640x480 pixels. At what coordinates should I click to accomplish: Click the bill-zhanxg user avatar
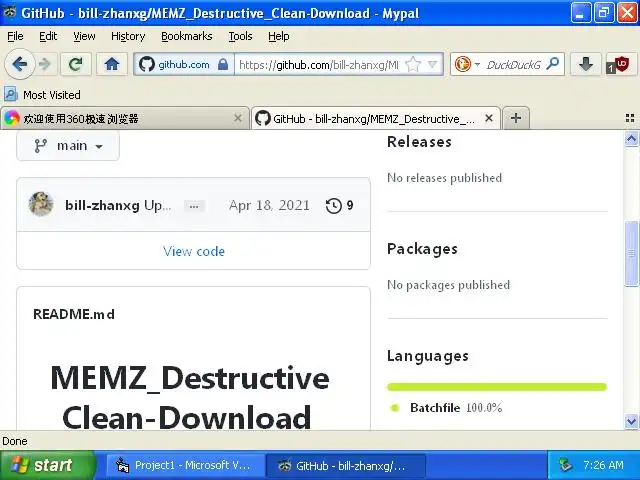pyautogui.click(x=41, y=204)
